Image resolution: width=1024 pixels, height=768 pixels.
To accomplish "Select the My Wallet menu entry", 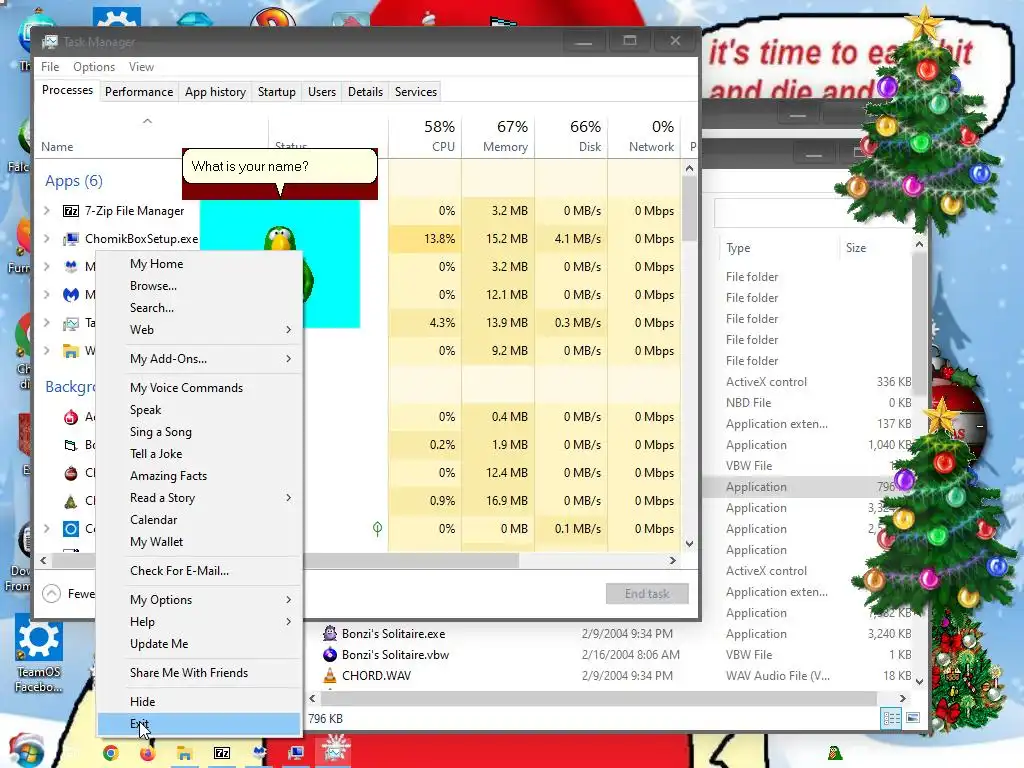I will pyautogui.click(x=199, y=542).
